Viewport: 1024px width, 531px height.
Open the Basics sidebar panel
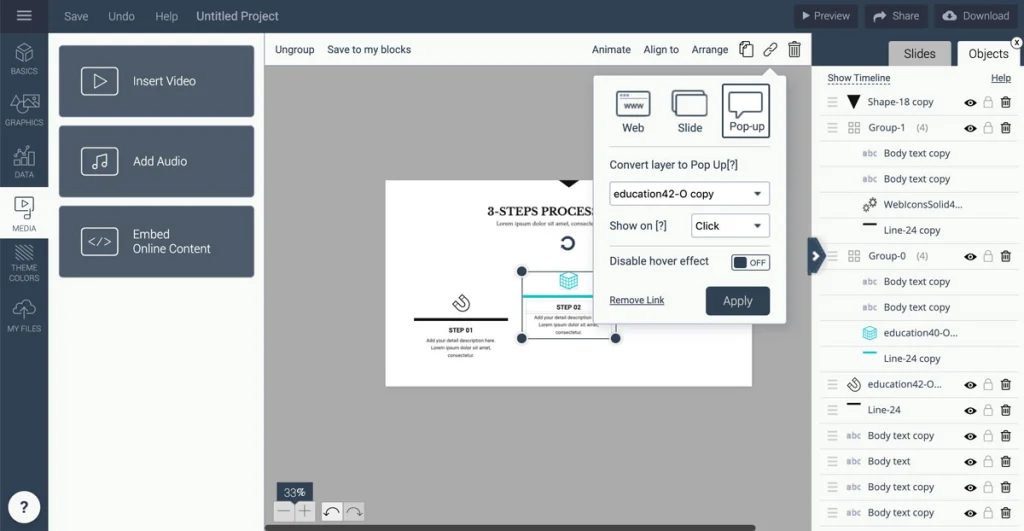tap(24, 58)
